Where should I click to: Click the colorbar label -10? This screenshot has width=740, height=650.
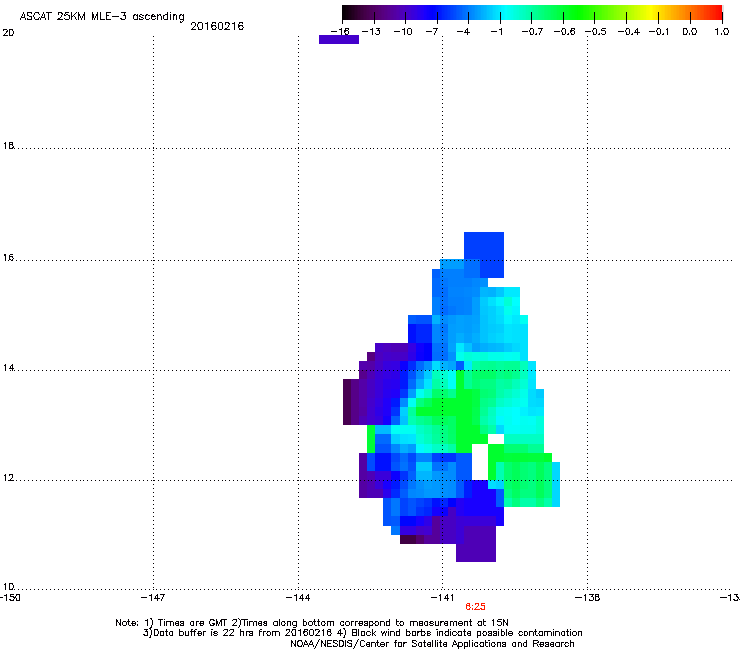[403, 32]
